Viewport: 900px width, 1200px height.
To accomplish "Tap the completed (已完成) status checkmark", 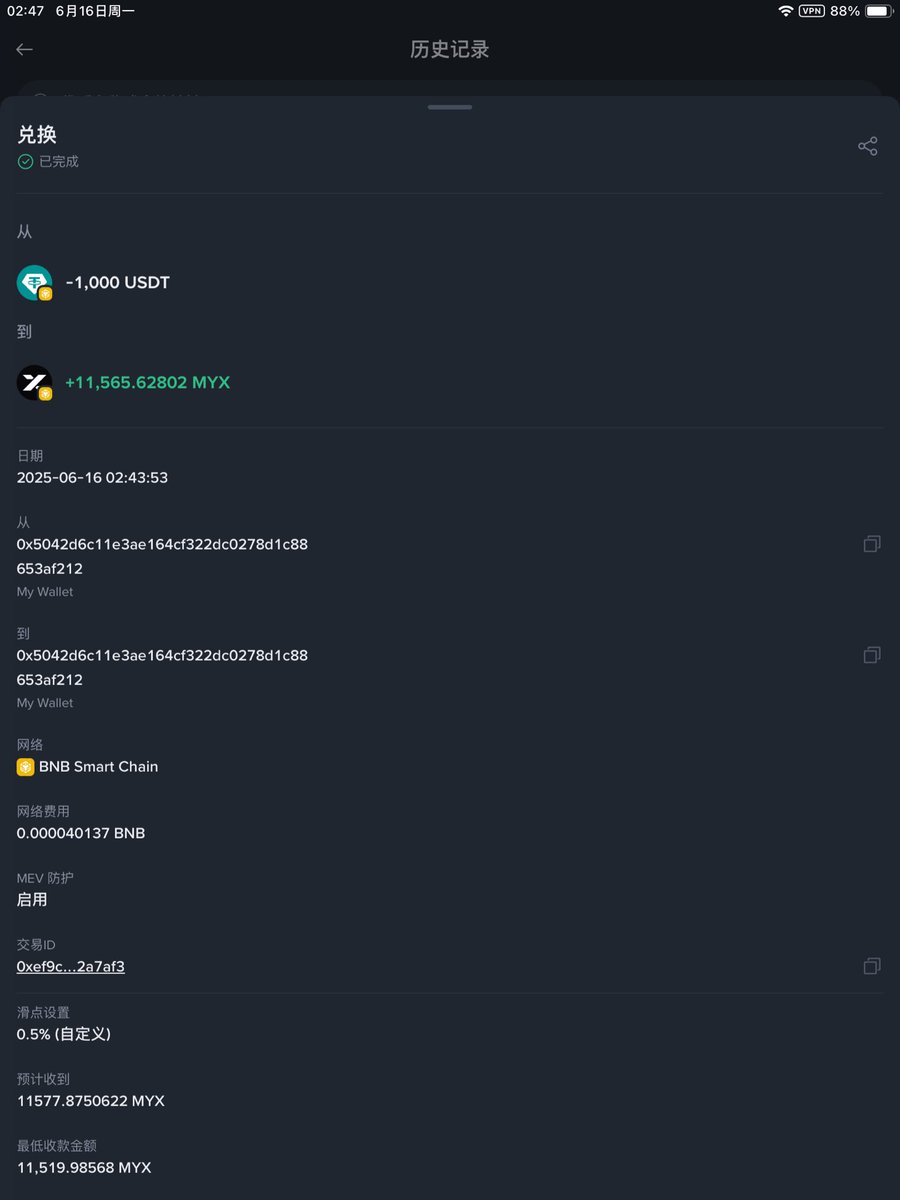I will tap(25, 161).
